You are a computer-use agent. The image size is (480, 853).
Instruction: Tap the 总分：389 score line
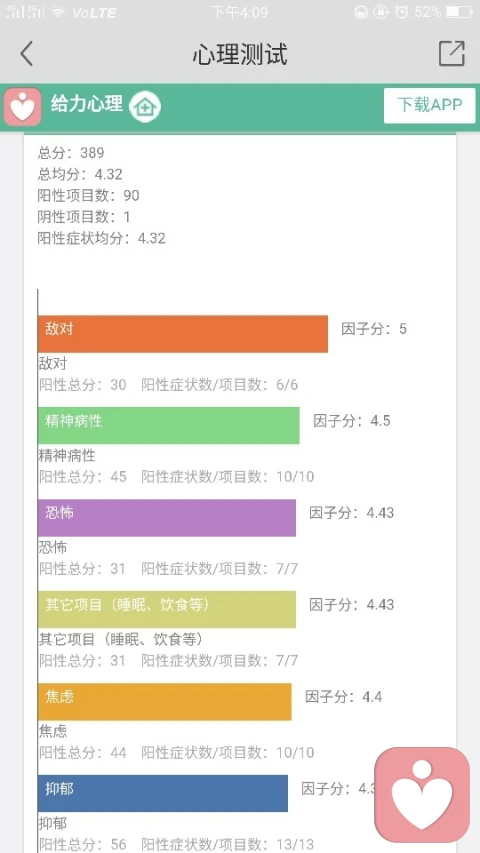[71, 153]
